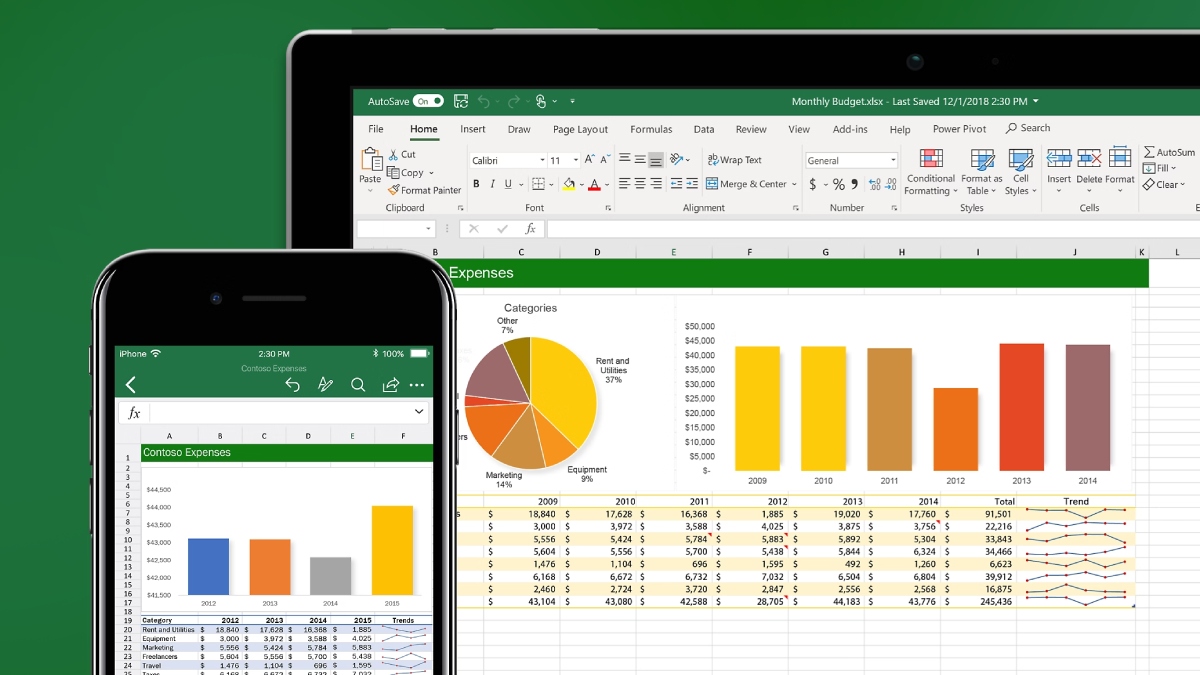
Task: Tap the share icon on the iPhone toolbar
Action: [x=391, y=385]
